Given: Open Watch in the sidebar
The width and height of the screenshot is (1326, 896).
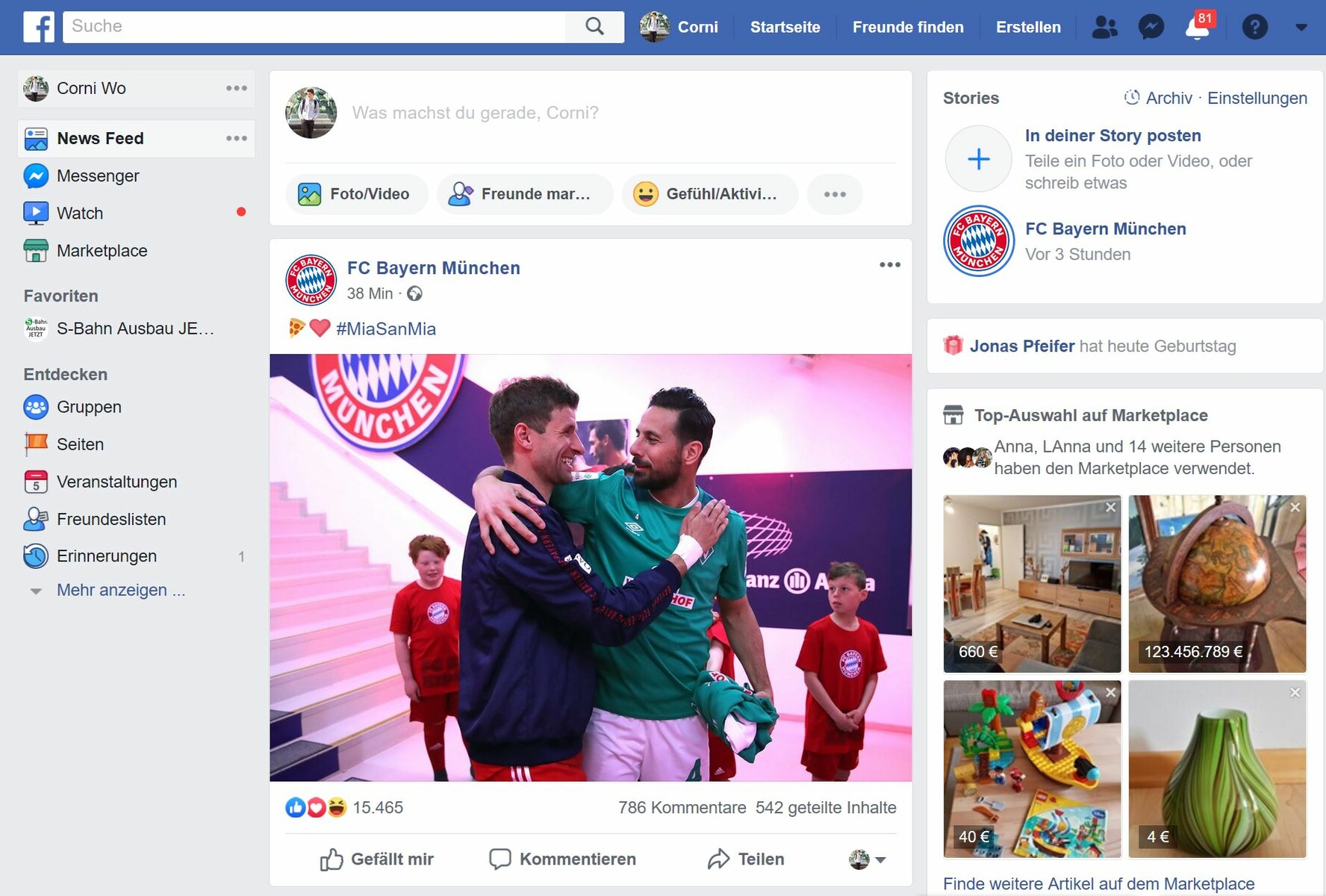Looking at the screenshot, I should (x=79, y=213).
